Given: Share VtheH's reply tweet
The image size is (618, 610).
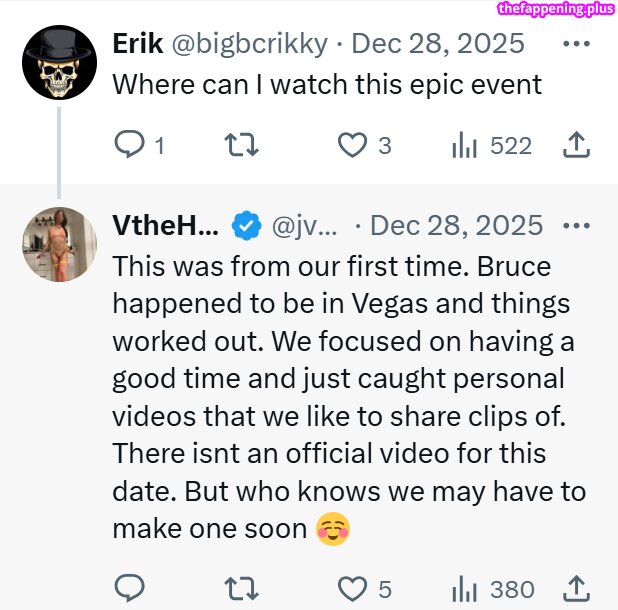Looking at the screenshot, I should 576,587.
